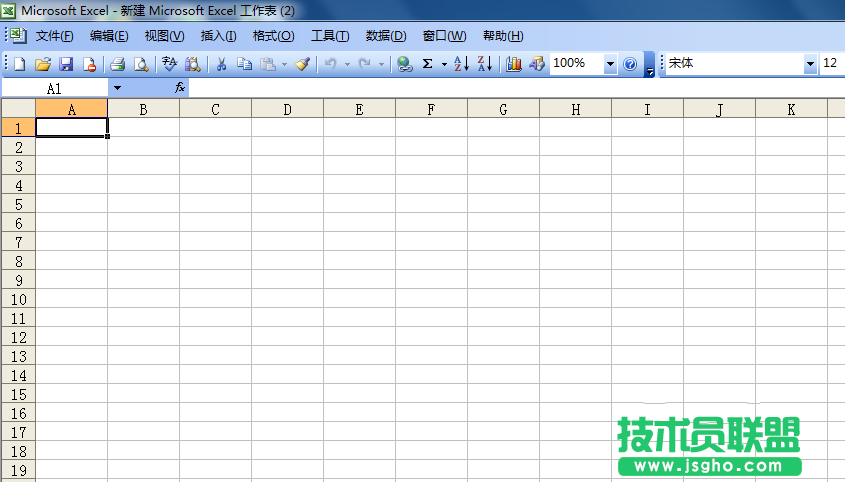
Task: Open the 100% zoom dropdown
Action: pos(610,64)
